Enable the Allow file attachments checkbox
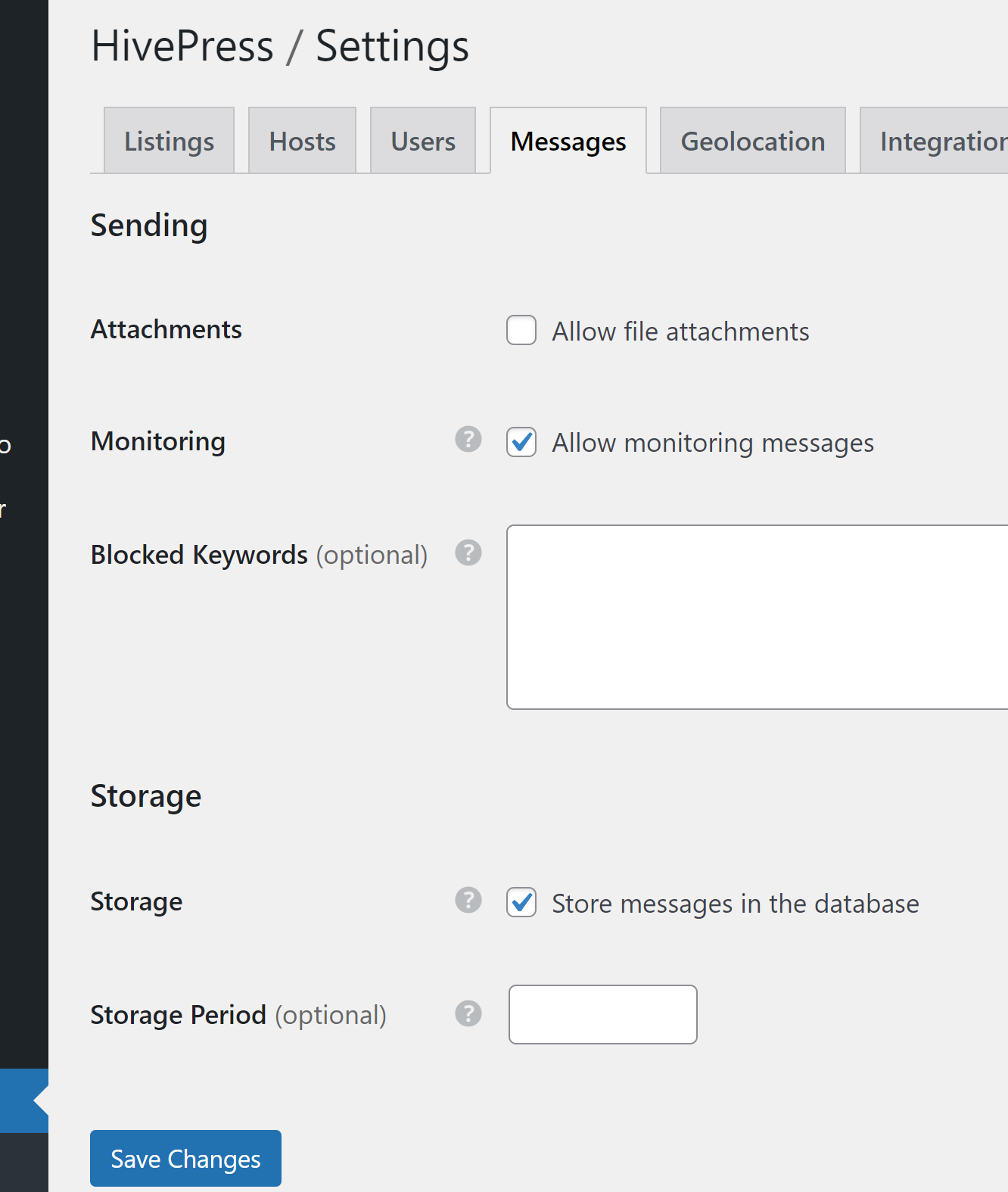This screenshot has height=1192, width=1008. (x=521, y=330)
